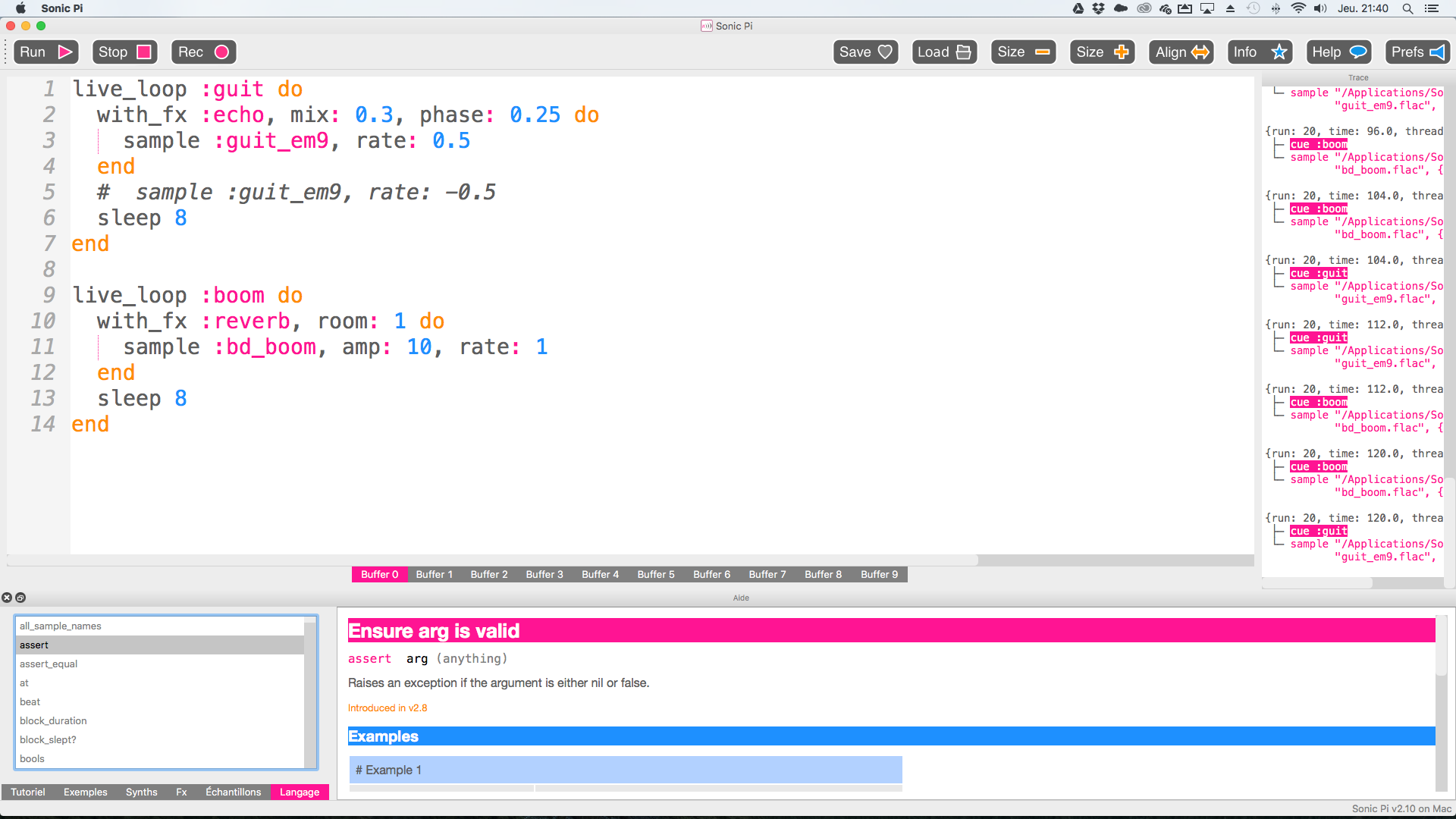The width and height of the screenshot is (1456, 819).
Task: Open Prefs with the speaker button
Action: [1417, 52]
